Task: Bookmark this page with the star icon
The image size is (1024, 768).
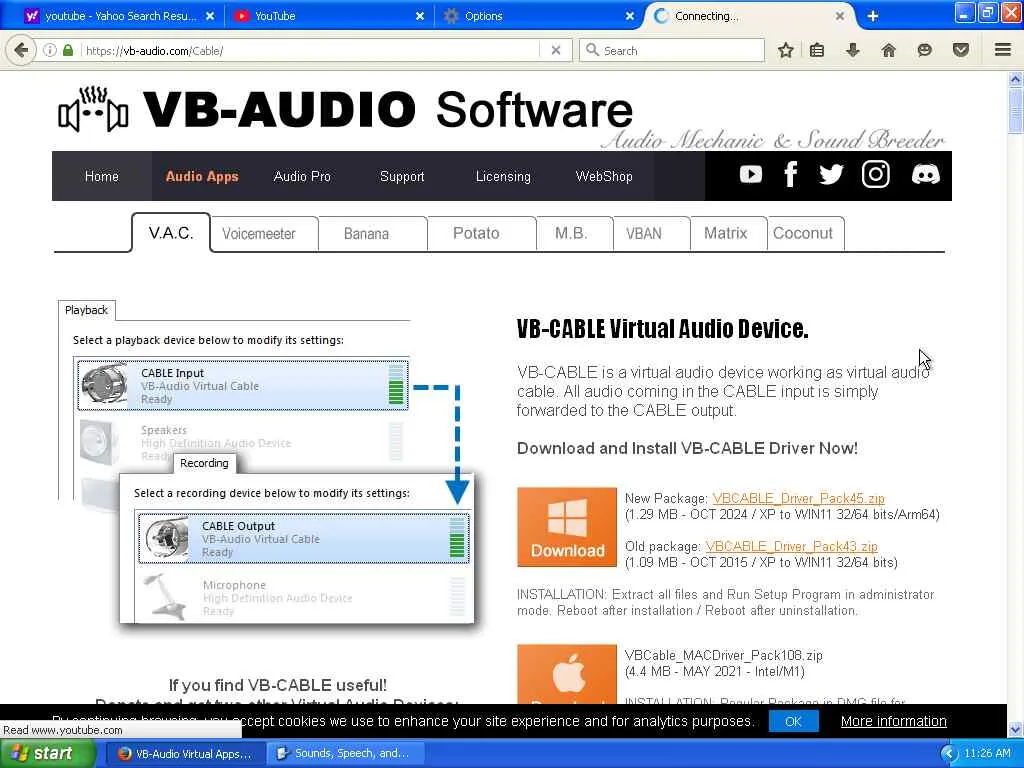Action: pyautogui.click(x=786, y=50)
